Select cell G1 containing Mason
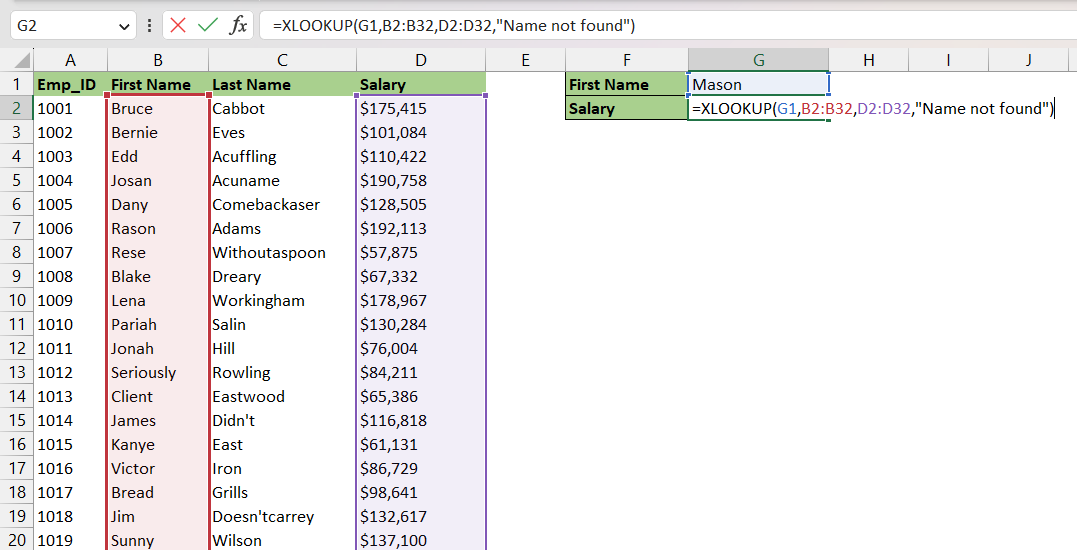Screen dimensions: 1077x550 tap(758, 84)
